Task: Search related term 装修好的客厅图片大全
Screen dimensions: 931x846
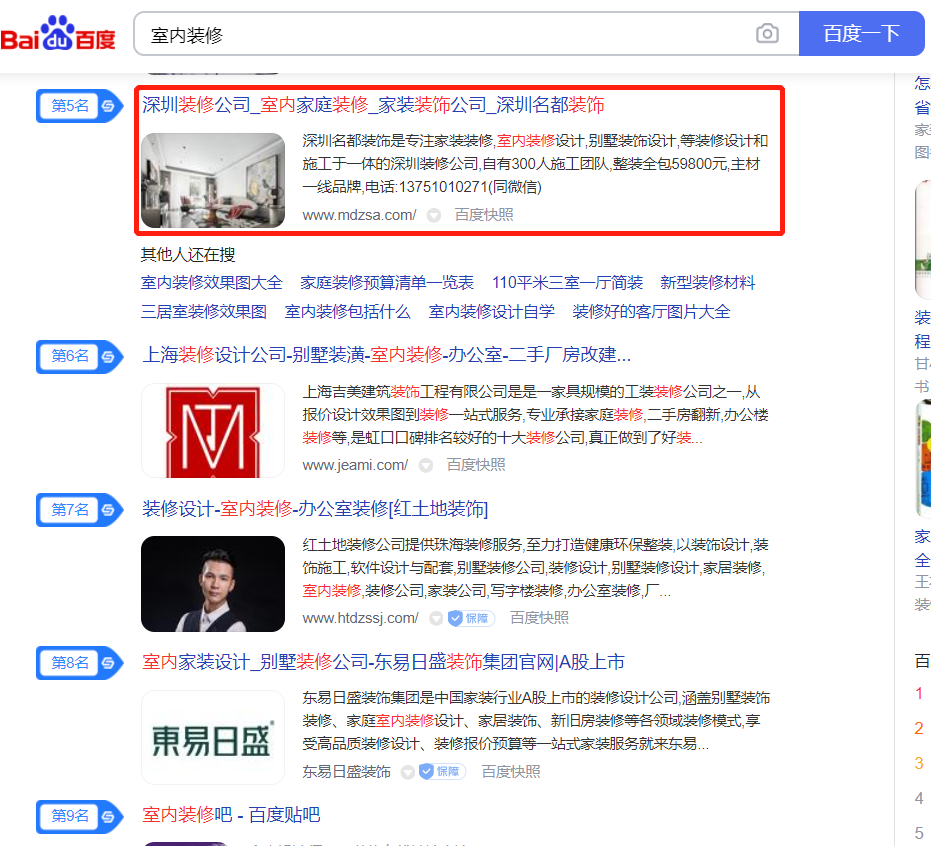Action: [651, 312]
